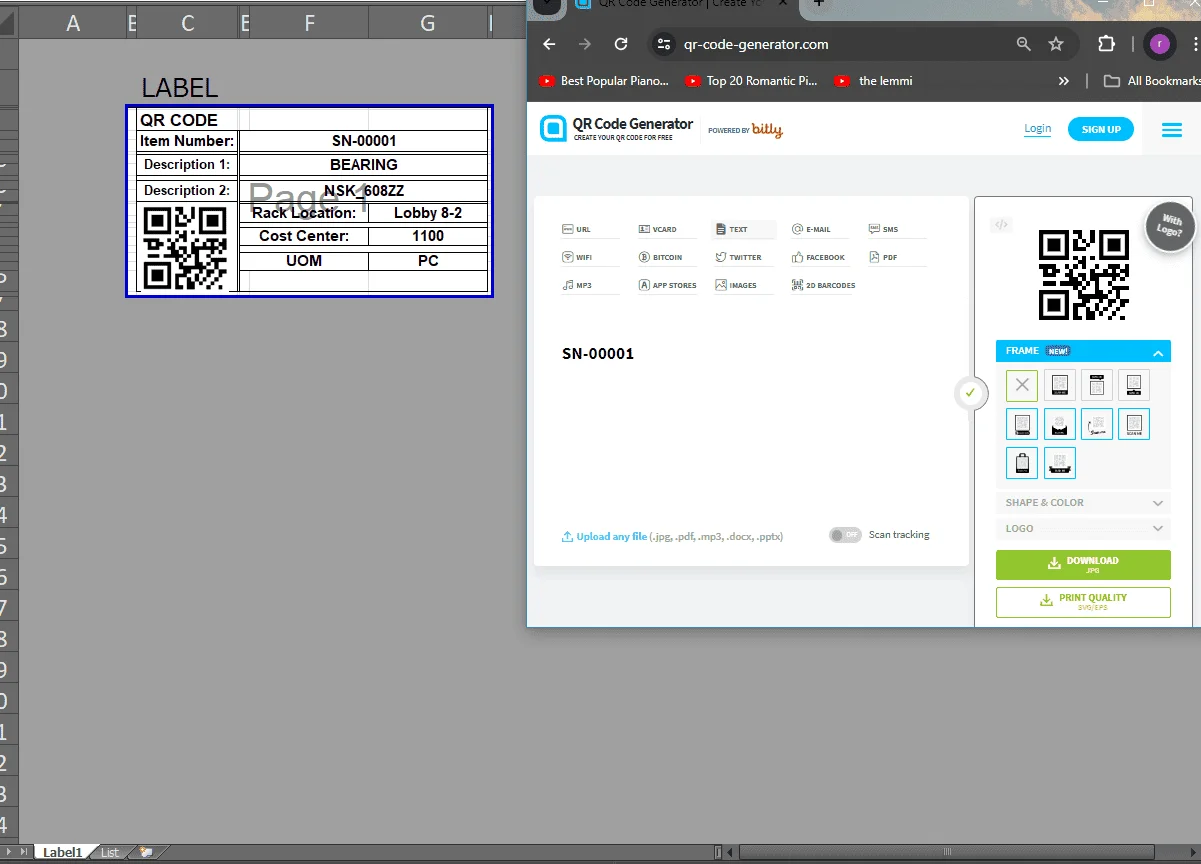Open the lemmi bookmark
This screenshot has height=864, width=1201.
pos(874,81)
